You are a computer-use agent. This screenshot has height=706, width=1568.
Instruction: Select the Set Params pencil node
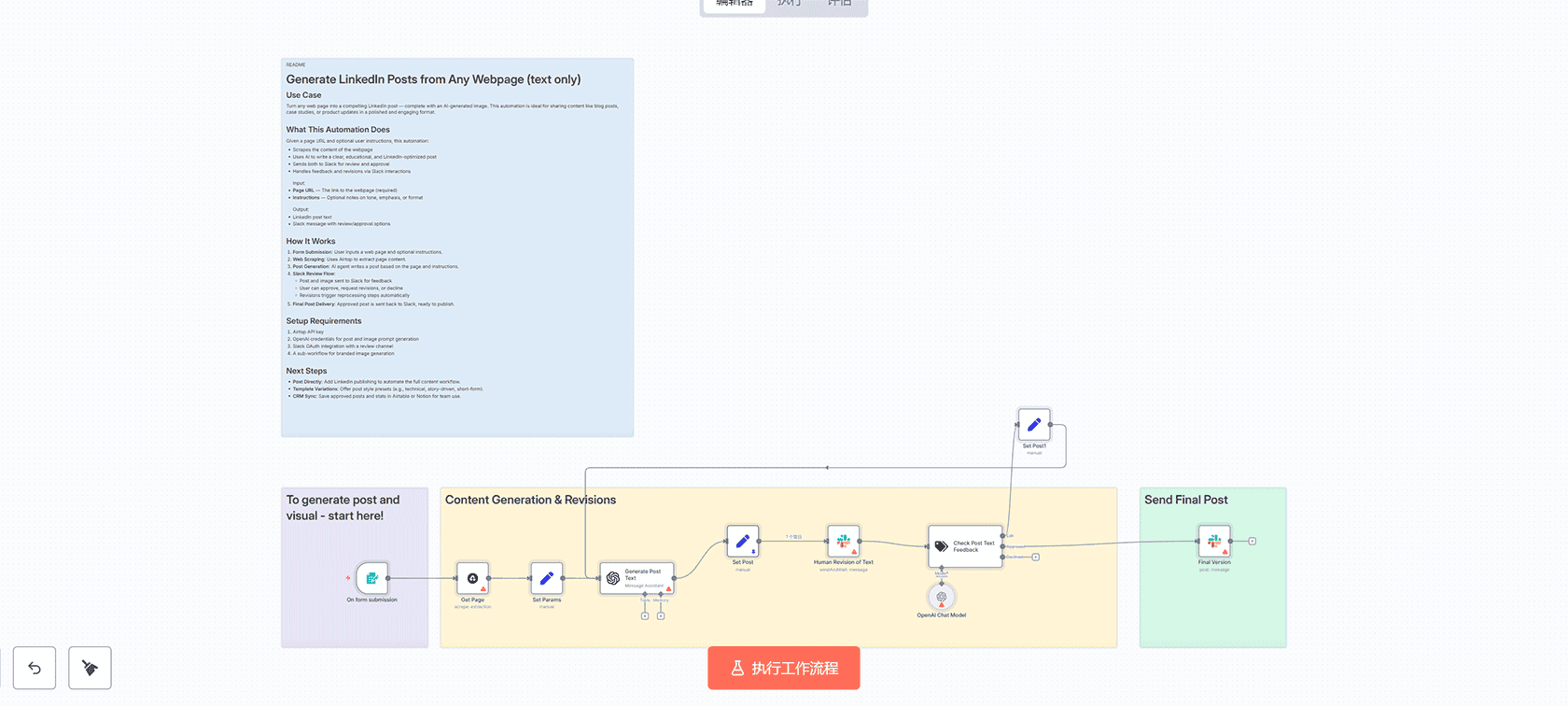546,578
